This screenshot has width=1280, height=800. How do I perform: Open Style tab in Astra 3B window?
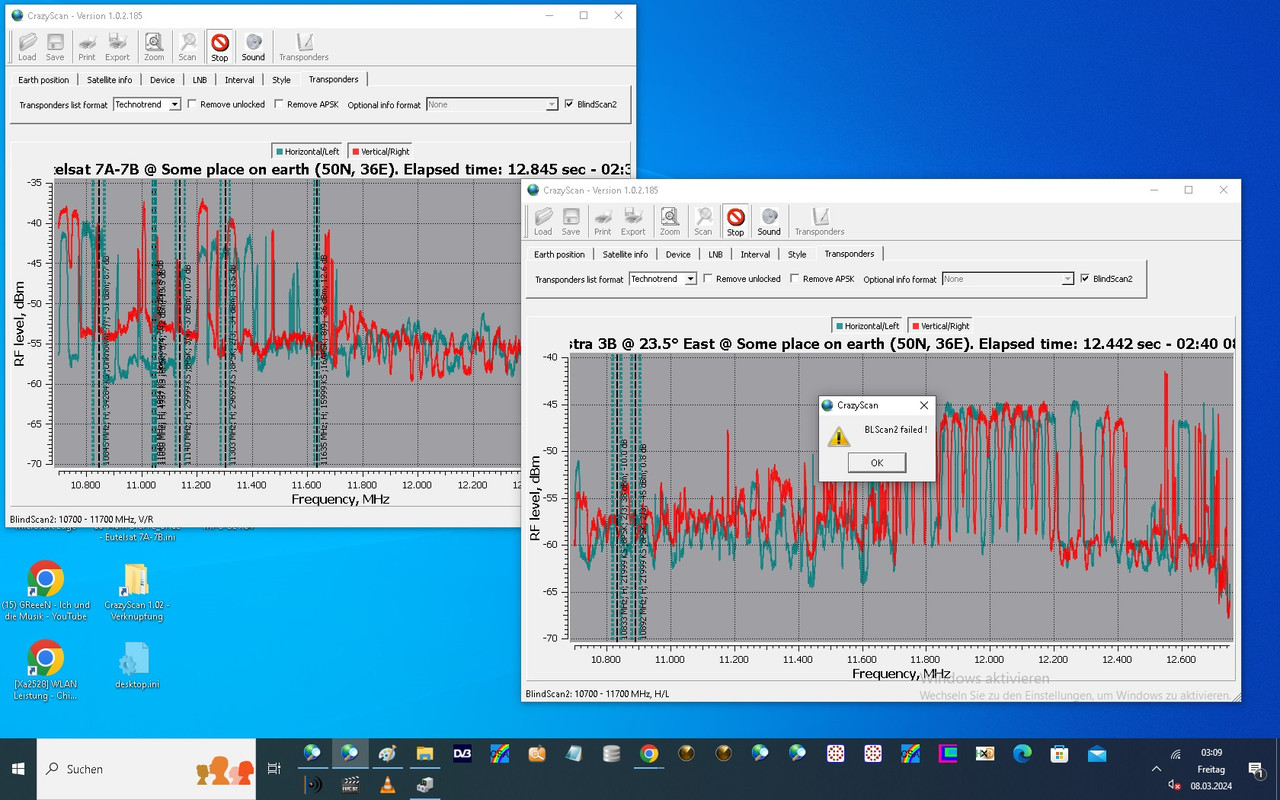pyautogui.click(x=797, y=255)
